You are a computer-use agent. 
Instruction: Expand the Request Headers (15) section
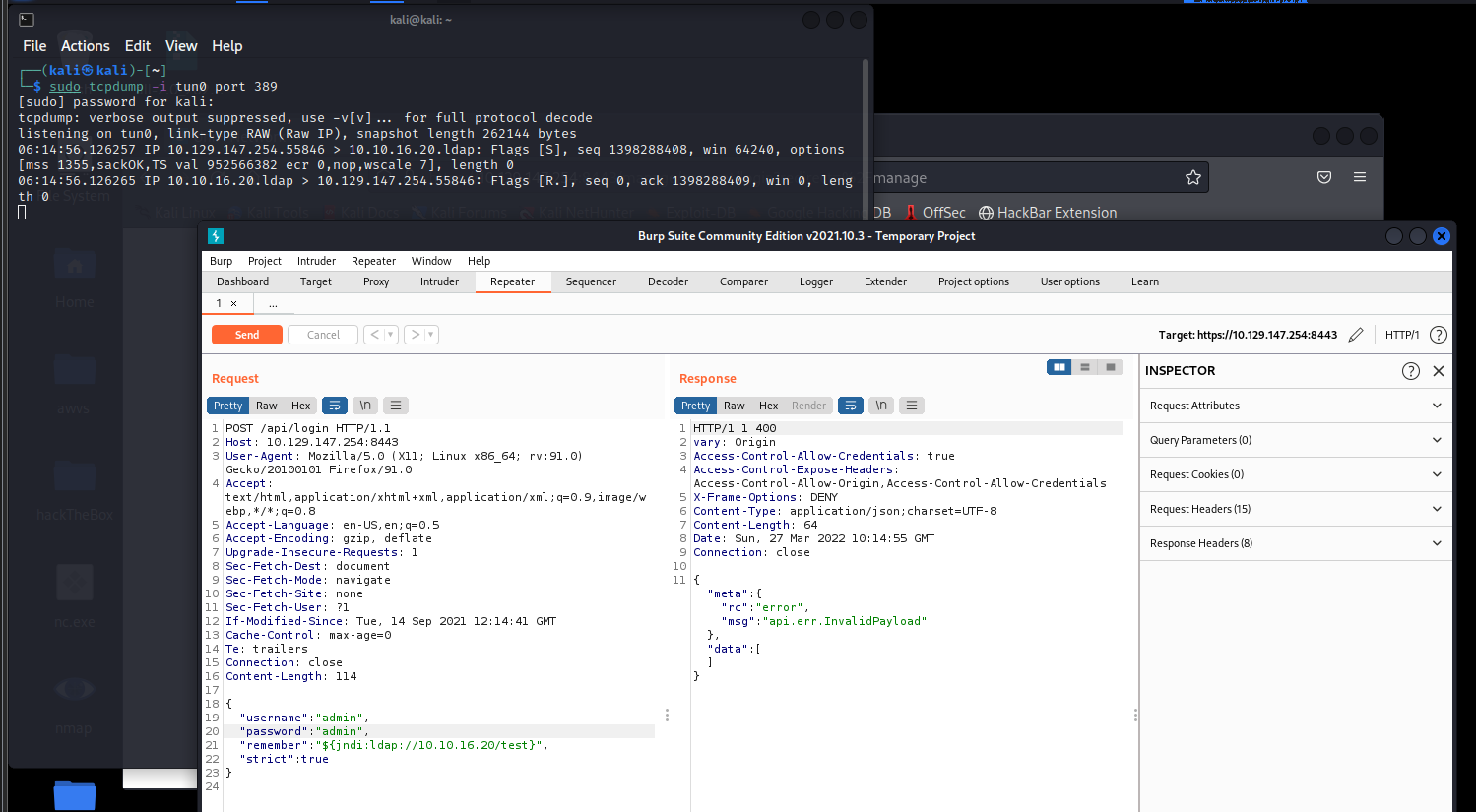pyautogui.click(x=1296, y=509)
